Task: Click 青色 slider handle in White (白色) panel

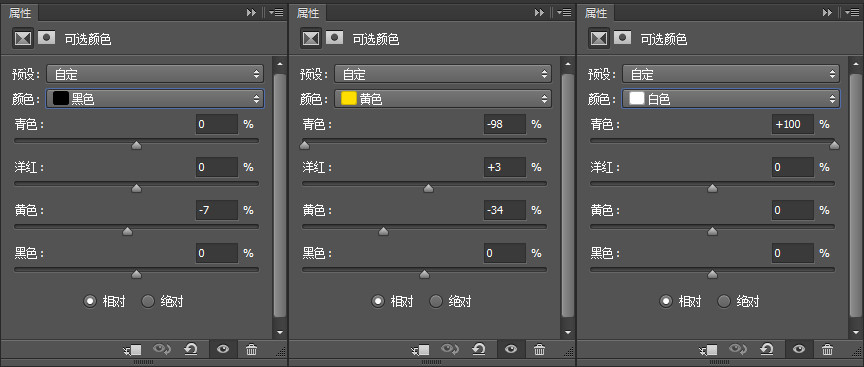Action: coord(834,145)
